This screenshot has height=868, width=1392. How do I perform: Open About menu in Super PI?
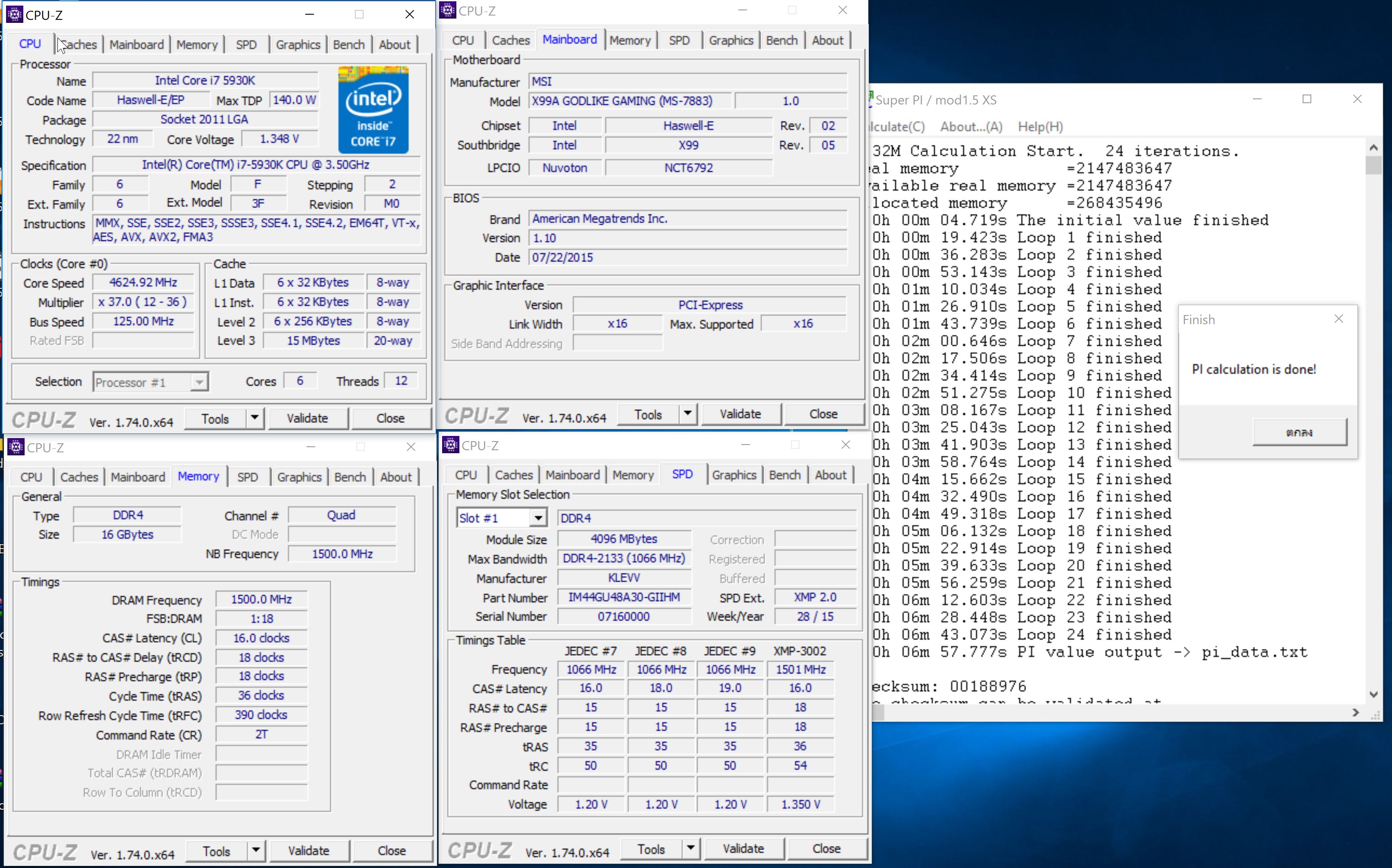tap(971, 126)
